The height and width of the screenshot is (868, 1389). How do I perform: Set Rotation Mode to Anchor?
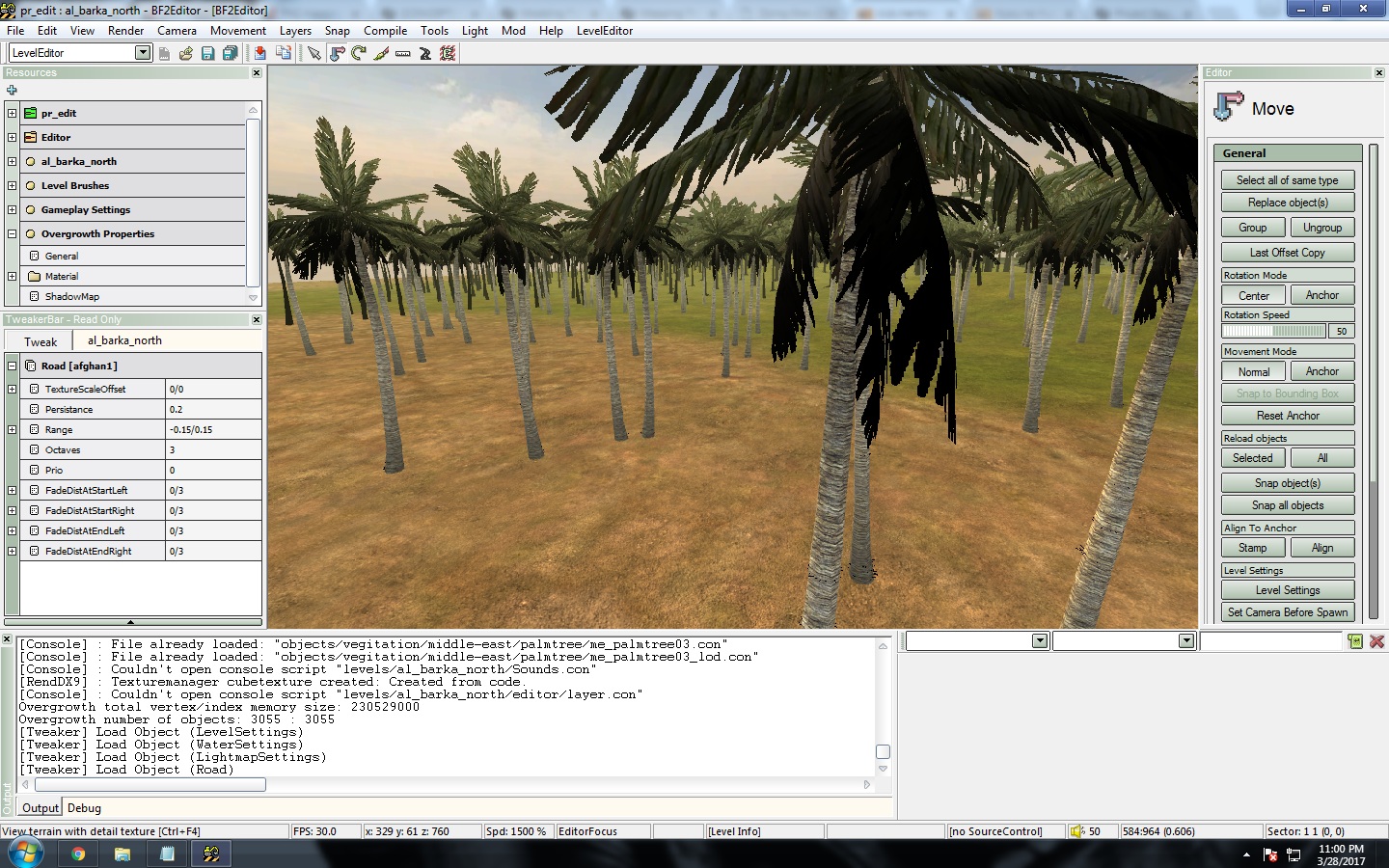point(1321,295)
